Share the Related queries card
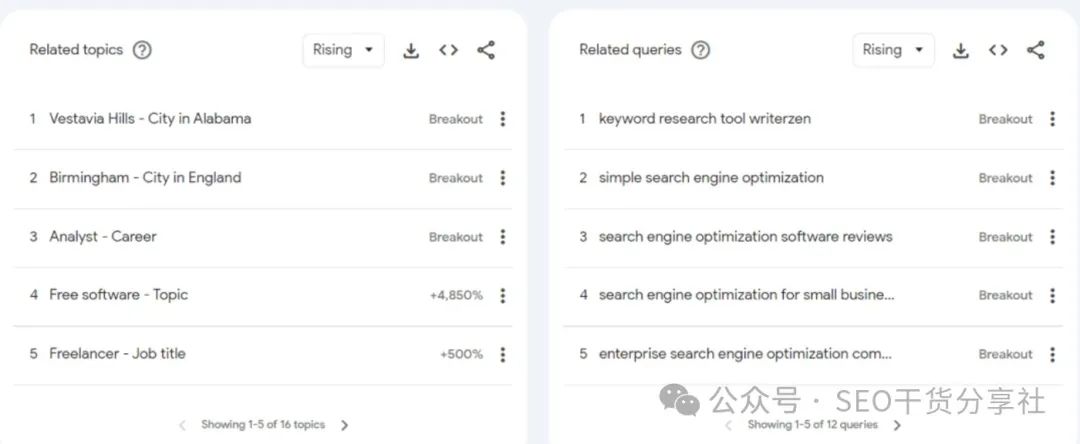The width and height of the screenshot is (1080, 444). pos(1035,50)
